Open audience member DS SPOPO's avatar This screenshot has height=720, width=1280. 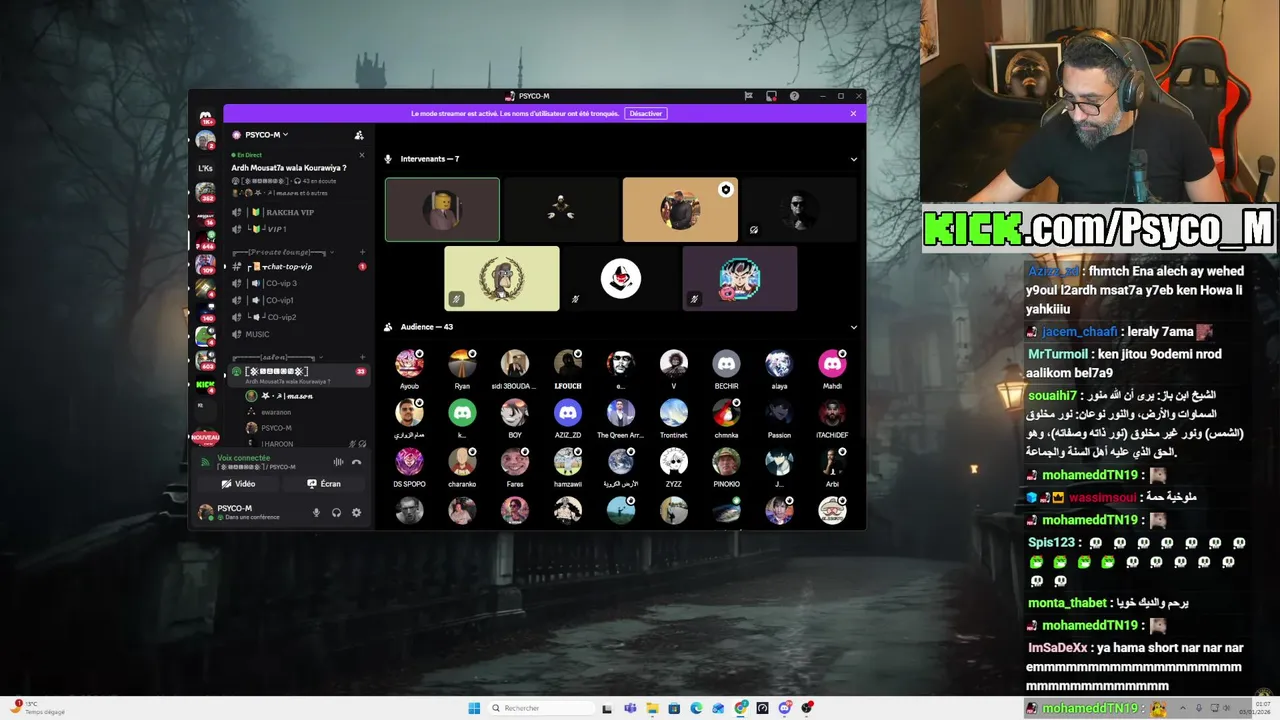point(409,461)
